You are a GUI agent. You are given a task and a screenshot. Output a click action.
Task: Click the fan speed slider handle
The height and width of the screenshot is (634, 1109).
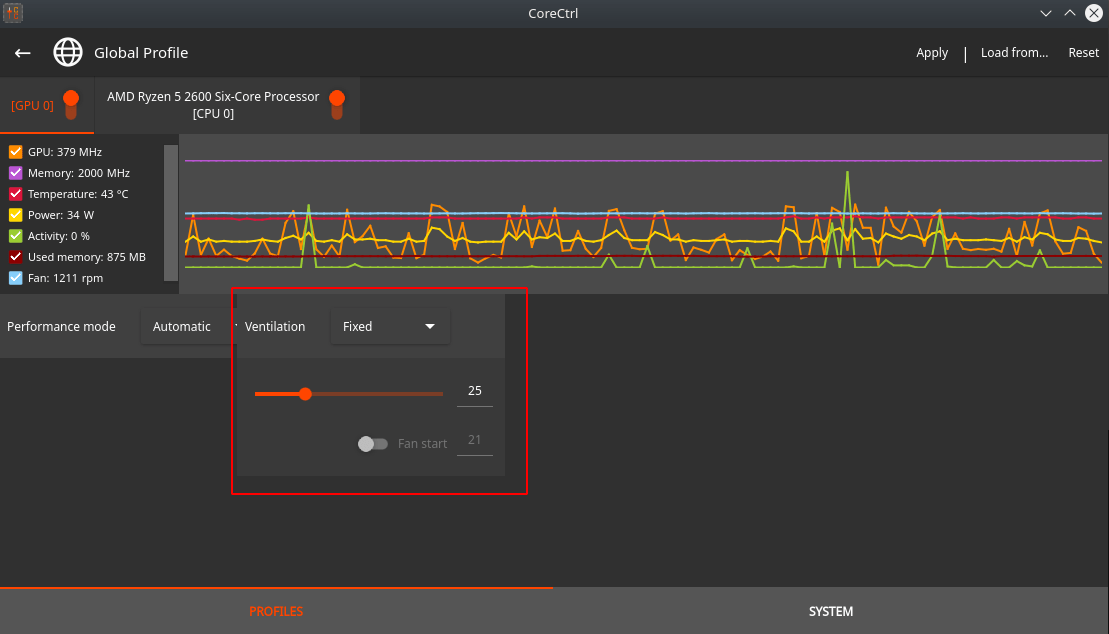(x=305, y=394)
